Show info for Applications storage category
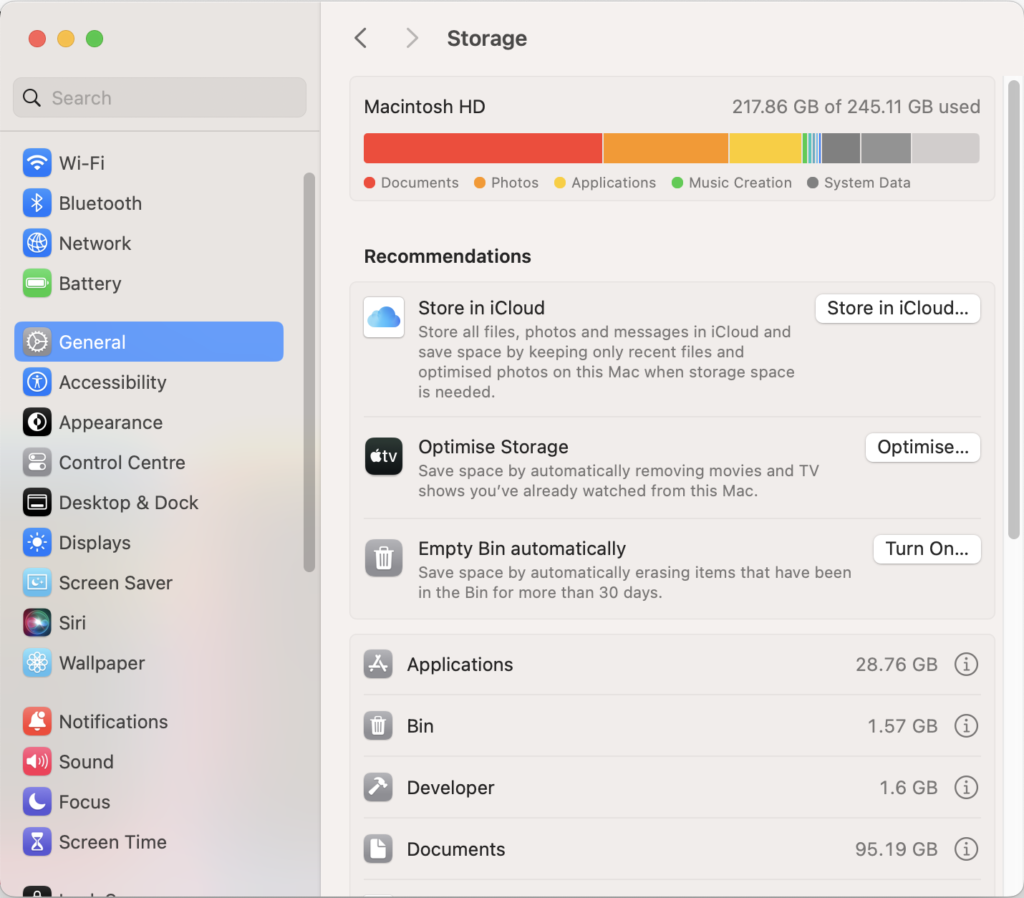Image resolution: width=1024 pixels, height=898 pixels. [x=966, y=664]
